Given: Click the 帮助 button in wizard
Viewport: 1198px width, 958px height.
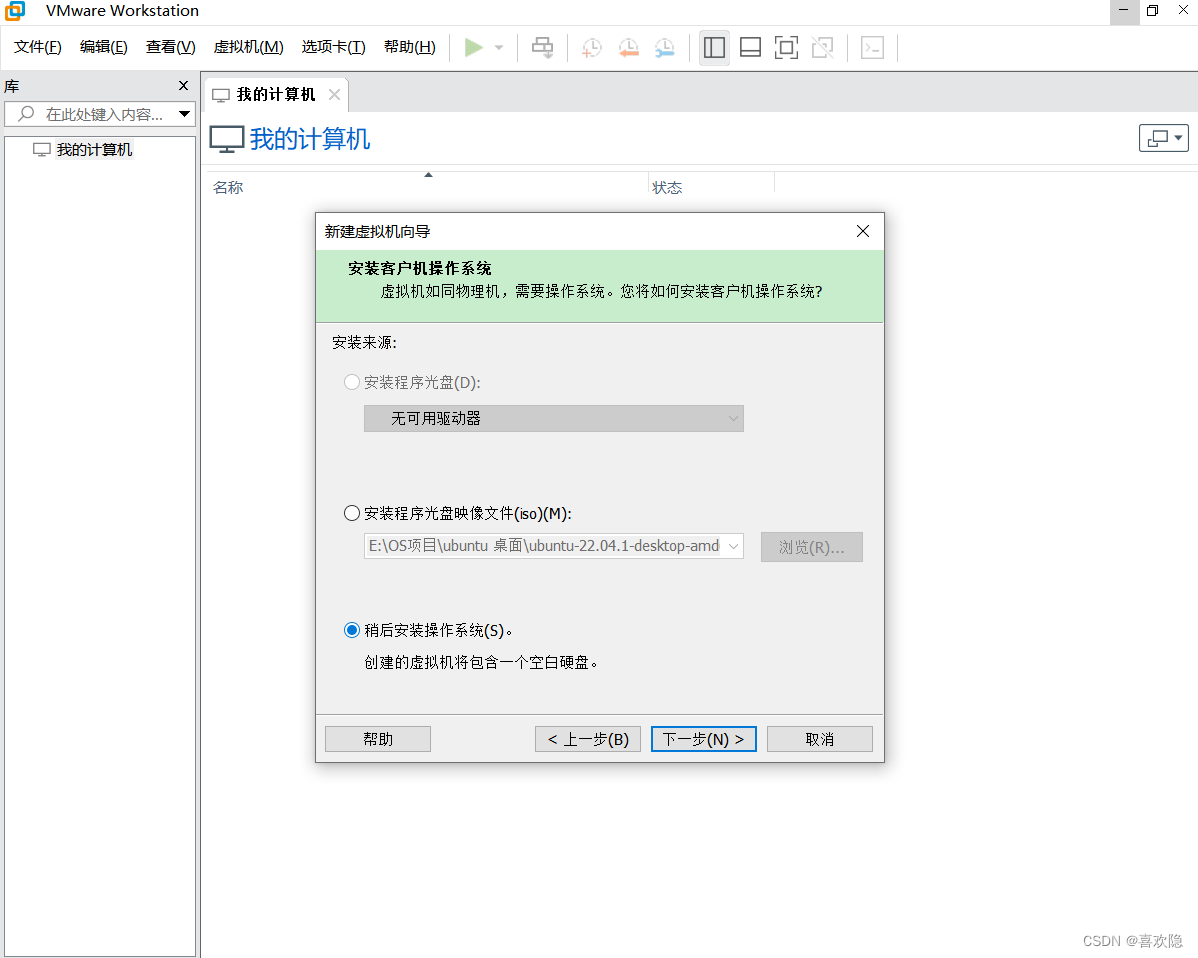Looking at the screenshot, I should [378, 739].
